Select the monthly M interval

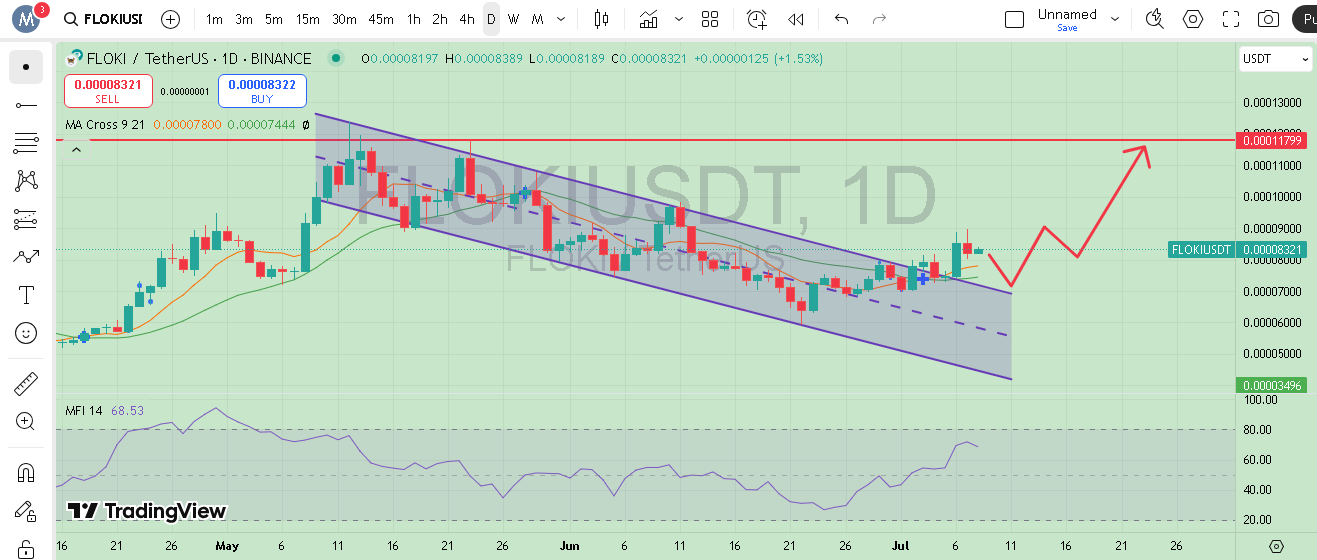538,19
